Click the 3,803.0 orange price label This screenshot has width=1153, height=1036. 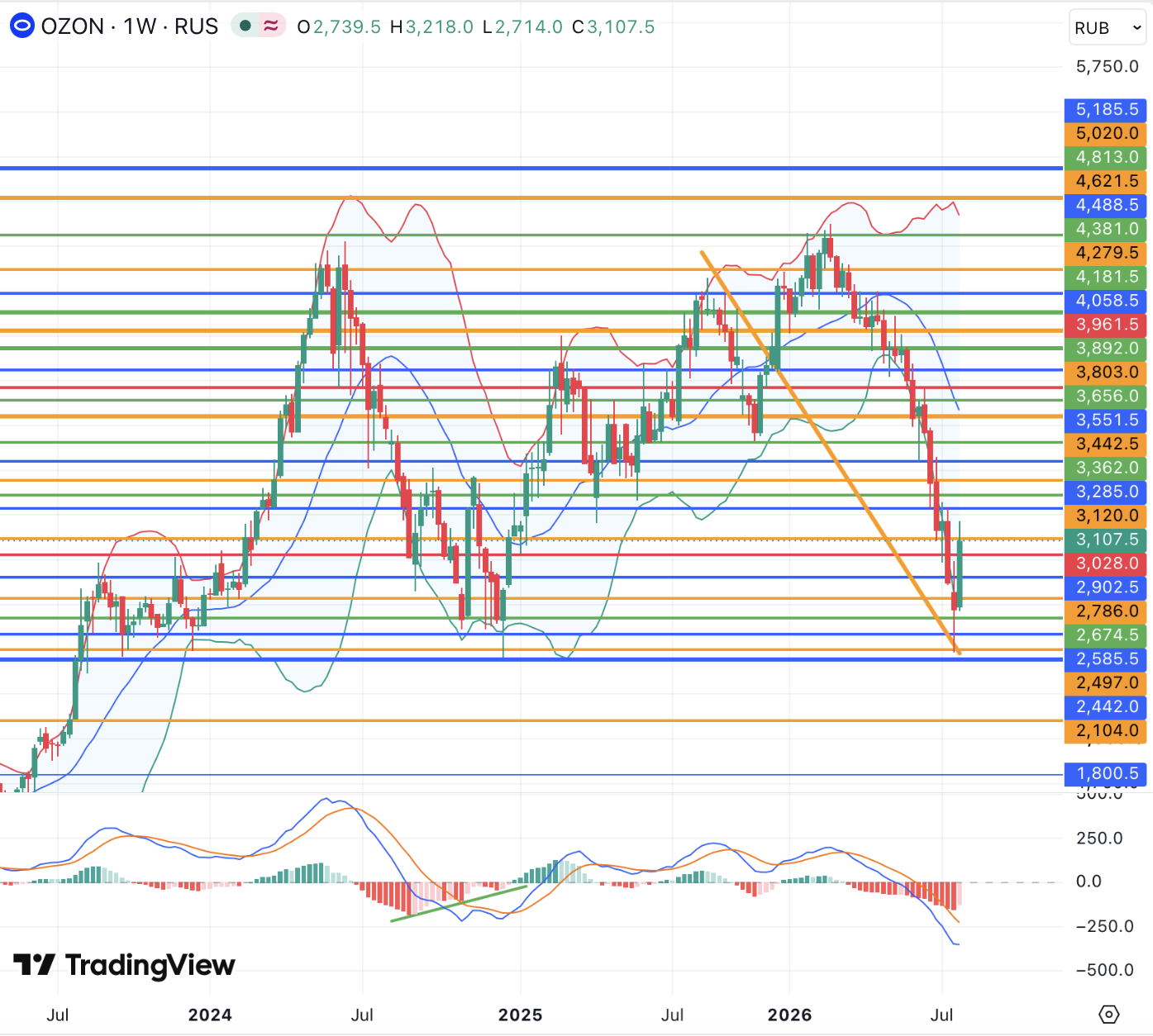pos(1107,373)
